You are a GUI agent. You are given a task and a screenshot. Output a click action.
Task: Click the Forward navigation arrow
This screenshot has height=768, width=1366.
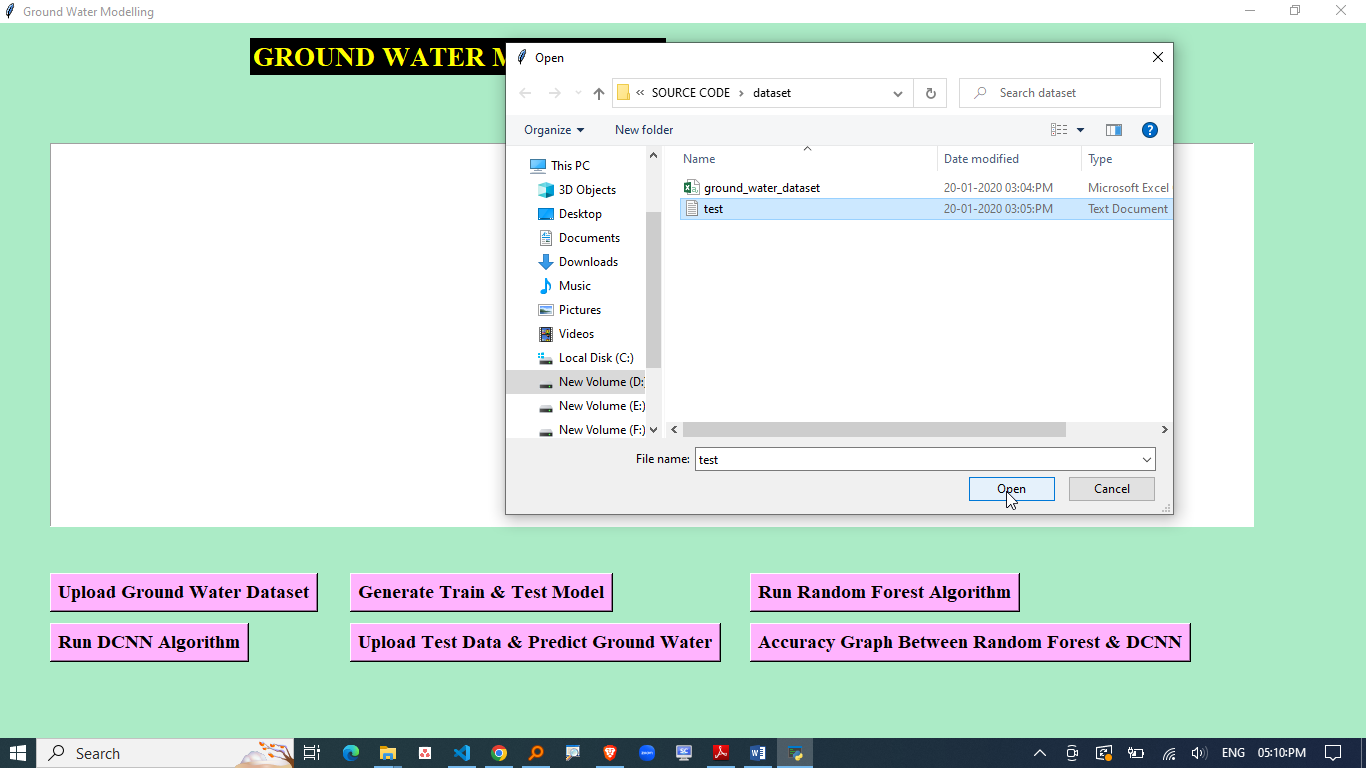555,93
